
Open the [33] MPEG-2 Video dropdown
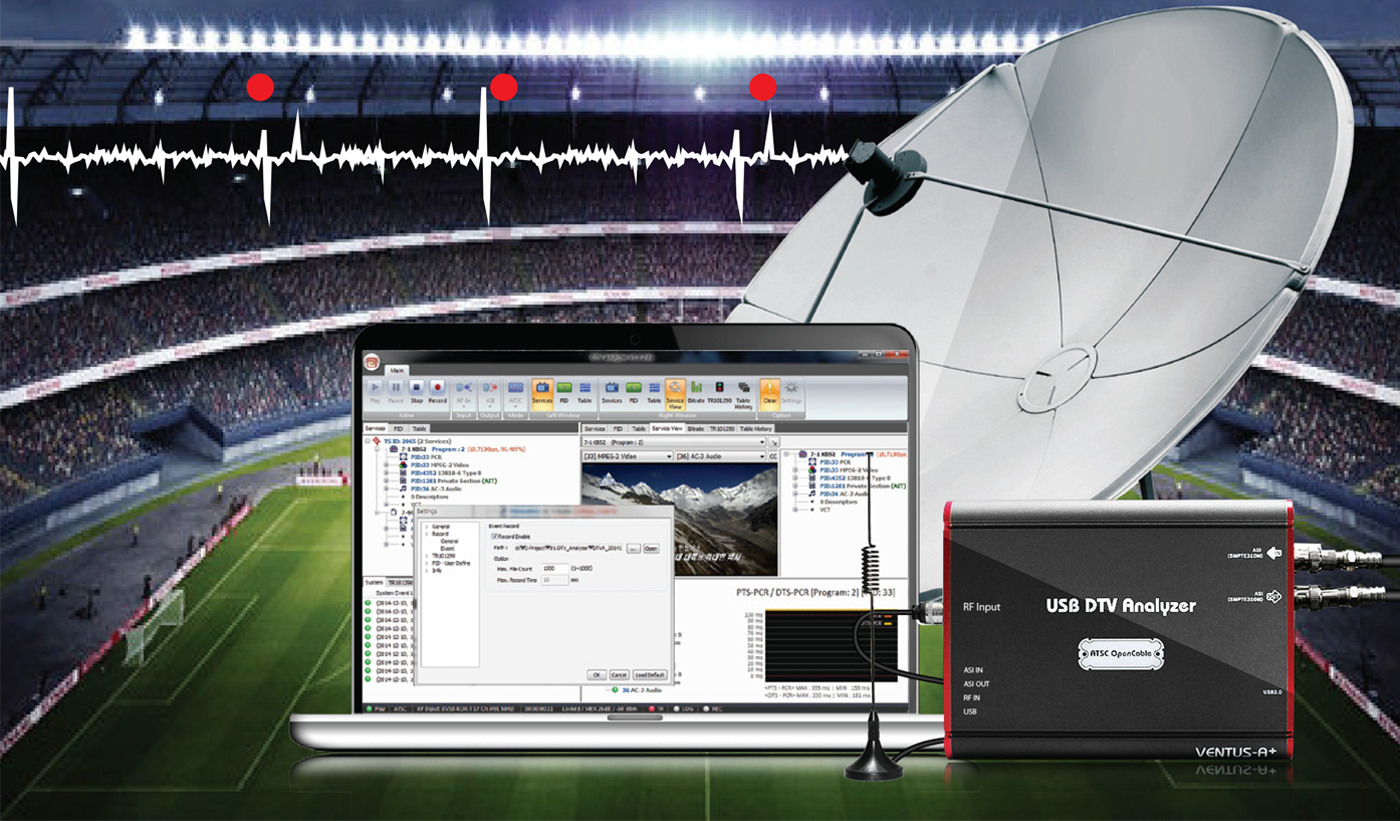tap(628, 456)
